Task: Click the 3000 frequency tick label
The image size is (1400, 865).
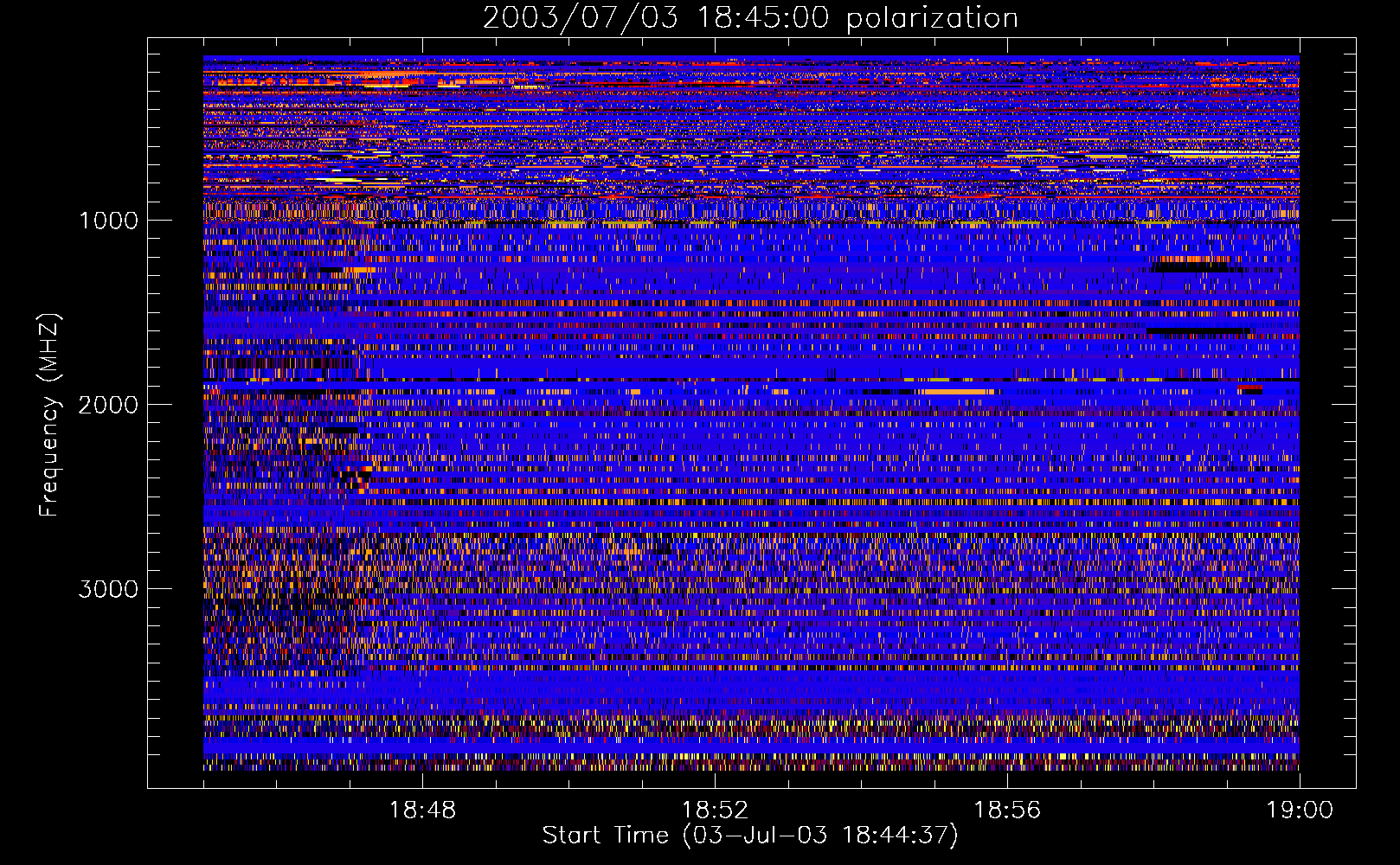Action: (x=108, y=589)
